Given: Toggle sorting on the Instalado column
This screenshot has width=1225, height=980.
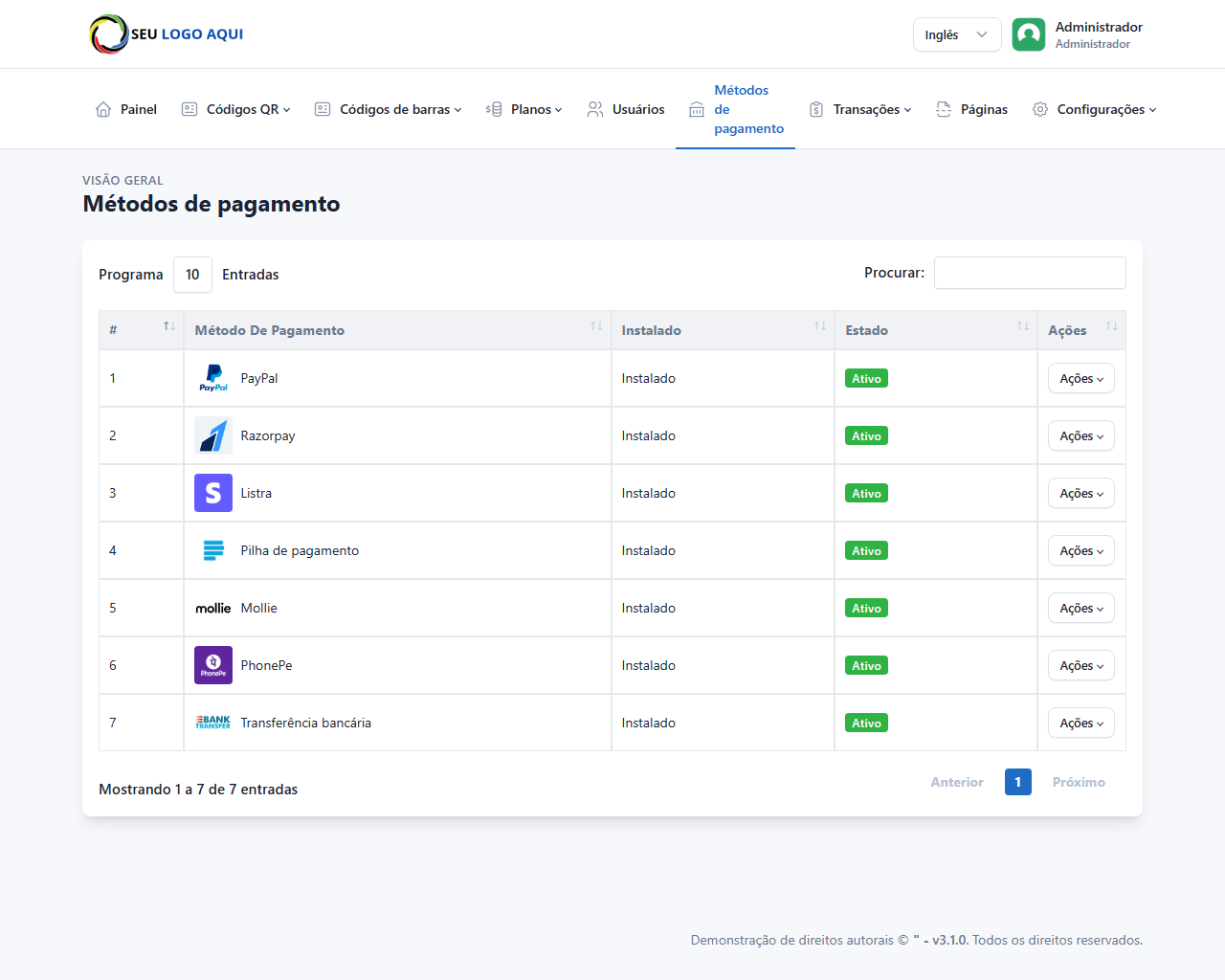Looking at the screenshot, I should (x=722, y=330).
